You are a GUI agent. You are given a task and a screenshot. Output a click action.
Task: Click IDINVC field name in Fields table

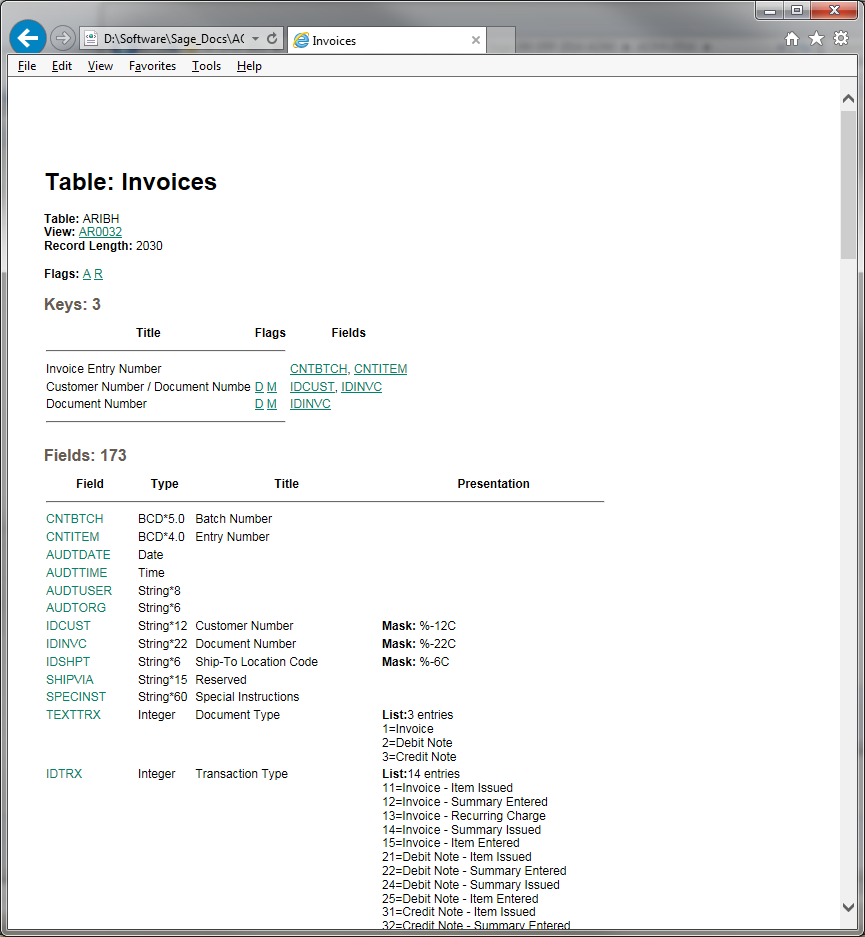click(66, 644)
